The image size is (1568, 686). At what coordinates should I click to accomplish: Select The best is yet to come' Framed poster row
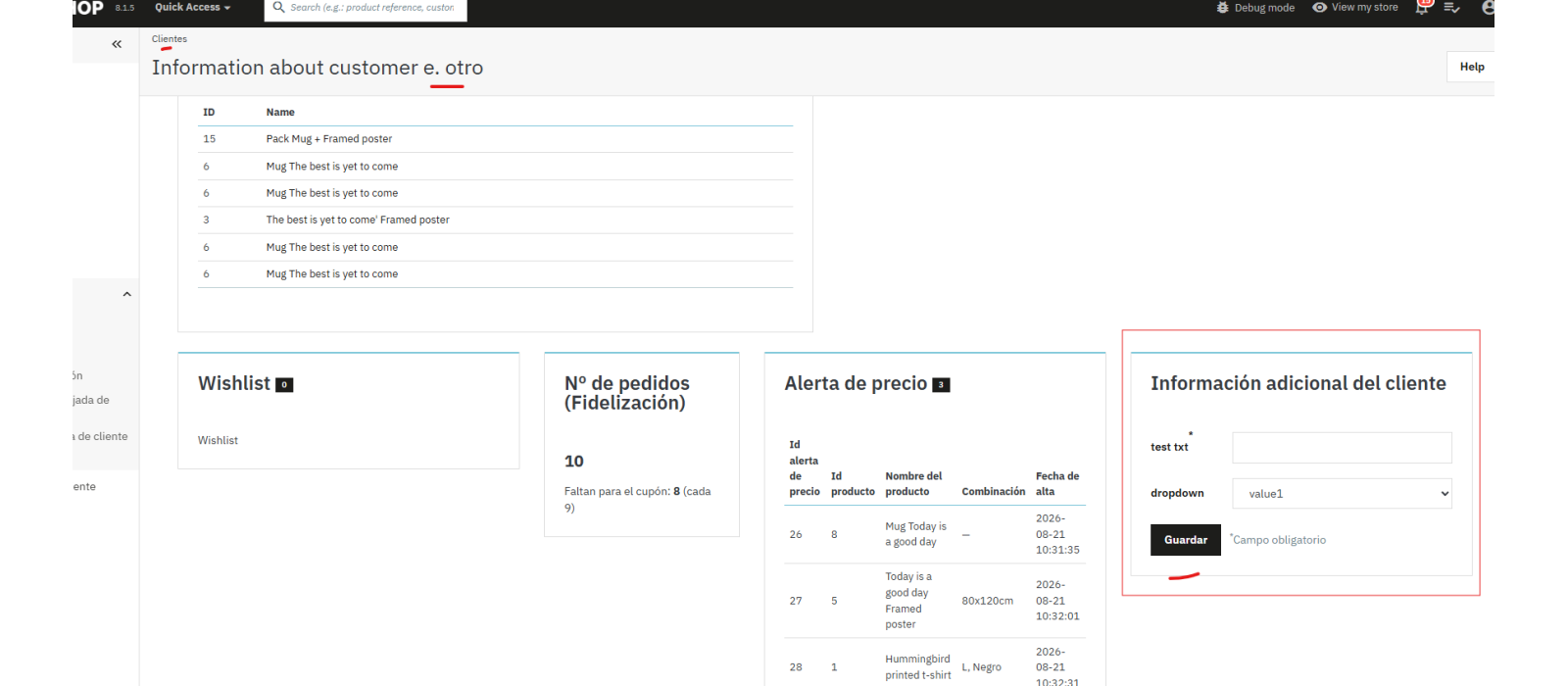click(495, 220)
